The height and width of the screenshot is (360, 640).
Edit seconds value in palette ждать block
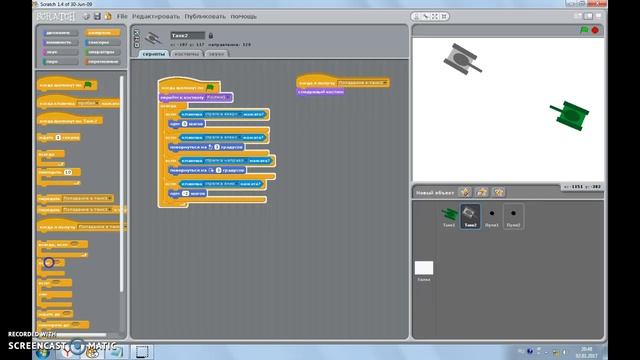coord(58,138)
